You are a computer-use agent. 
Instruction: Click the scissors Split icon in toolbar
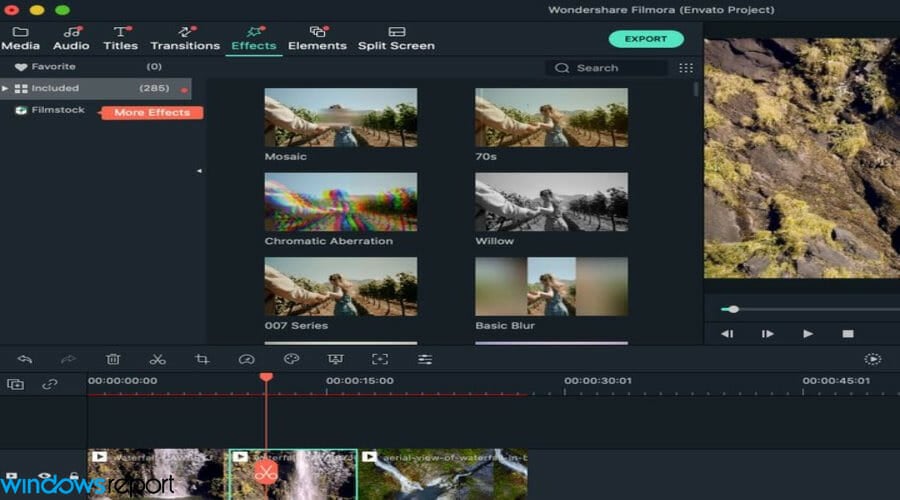point(157,359)
